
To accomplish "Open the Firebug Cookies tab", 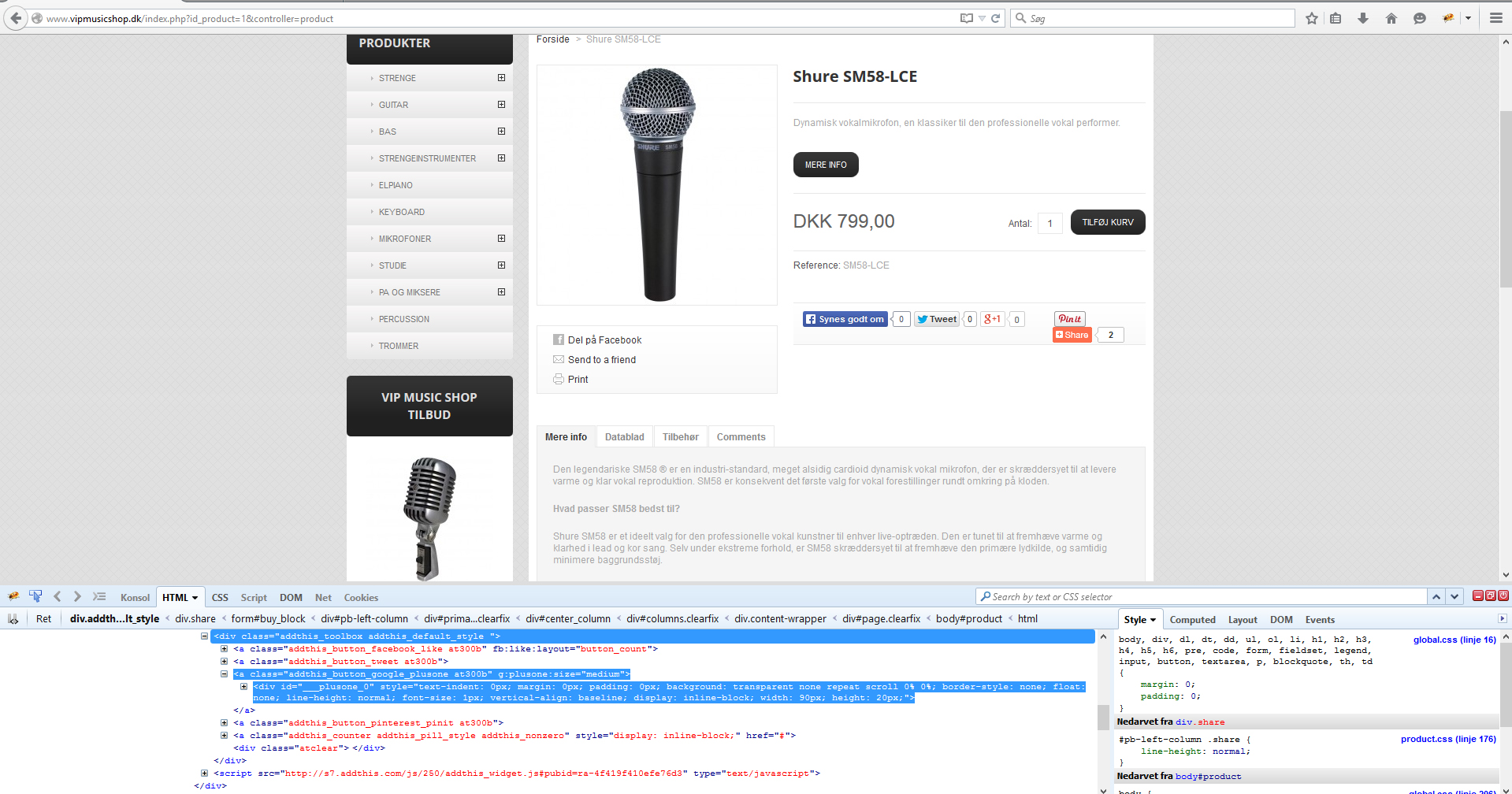I will click(361, 598).
